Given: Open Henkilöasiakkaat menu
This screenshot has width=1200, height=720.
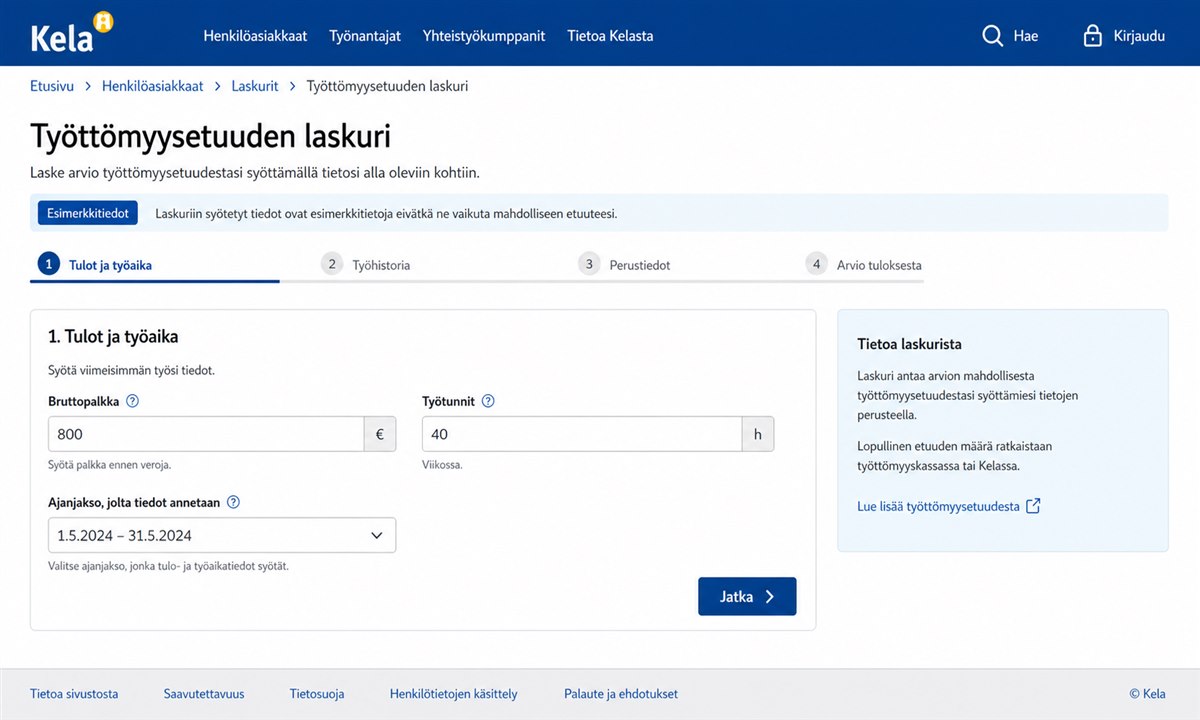Looking at the screenshot, I should (x=255, y=36).
